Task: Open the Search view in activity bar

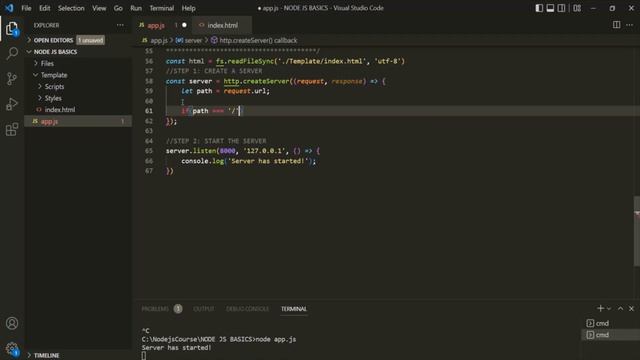Action: point(12,53)
